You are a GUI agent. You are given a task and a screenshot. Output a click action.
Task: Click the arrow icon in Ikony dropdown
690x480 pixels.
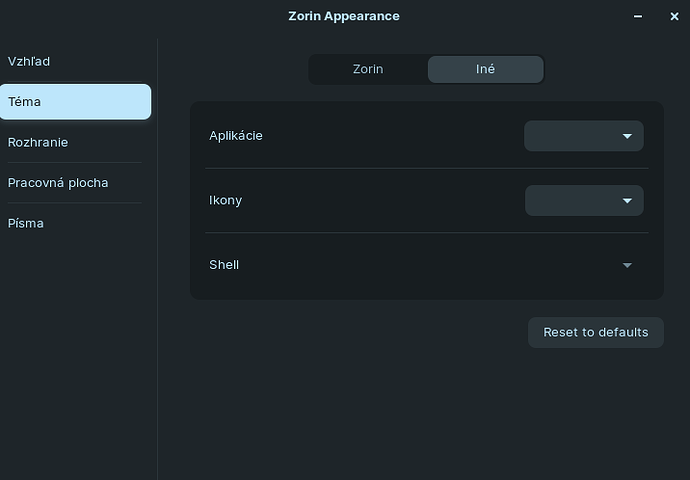(x=627, y=201)
